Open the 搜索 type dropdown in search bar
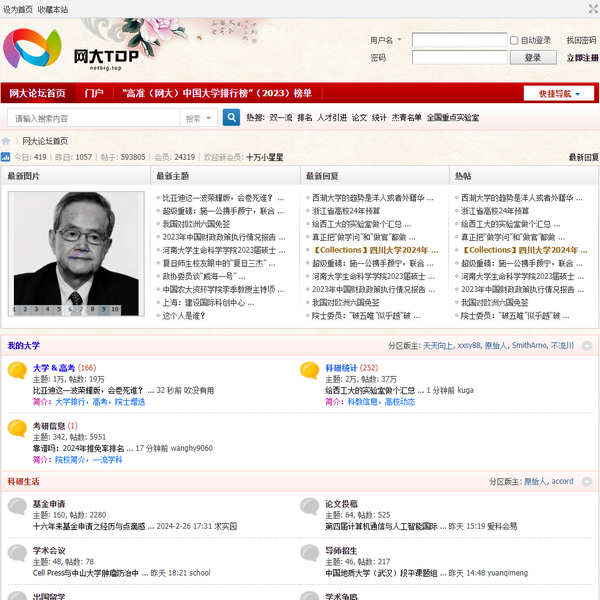Image resolution: width=600 pixels, height=600 pixels. [x=196, y=118]
